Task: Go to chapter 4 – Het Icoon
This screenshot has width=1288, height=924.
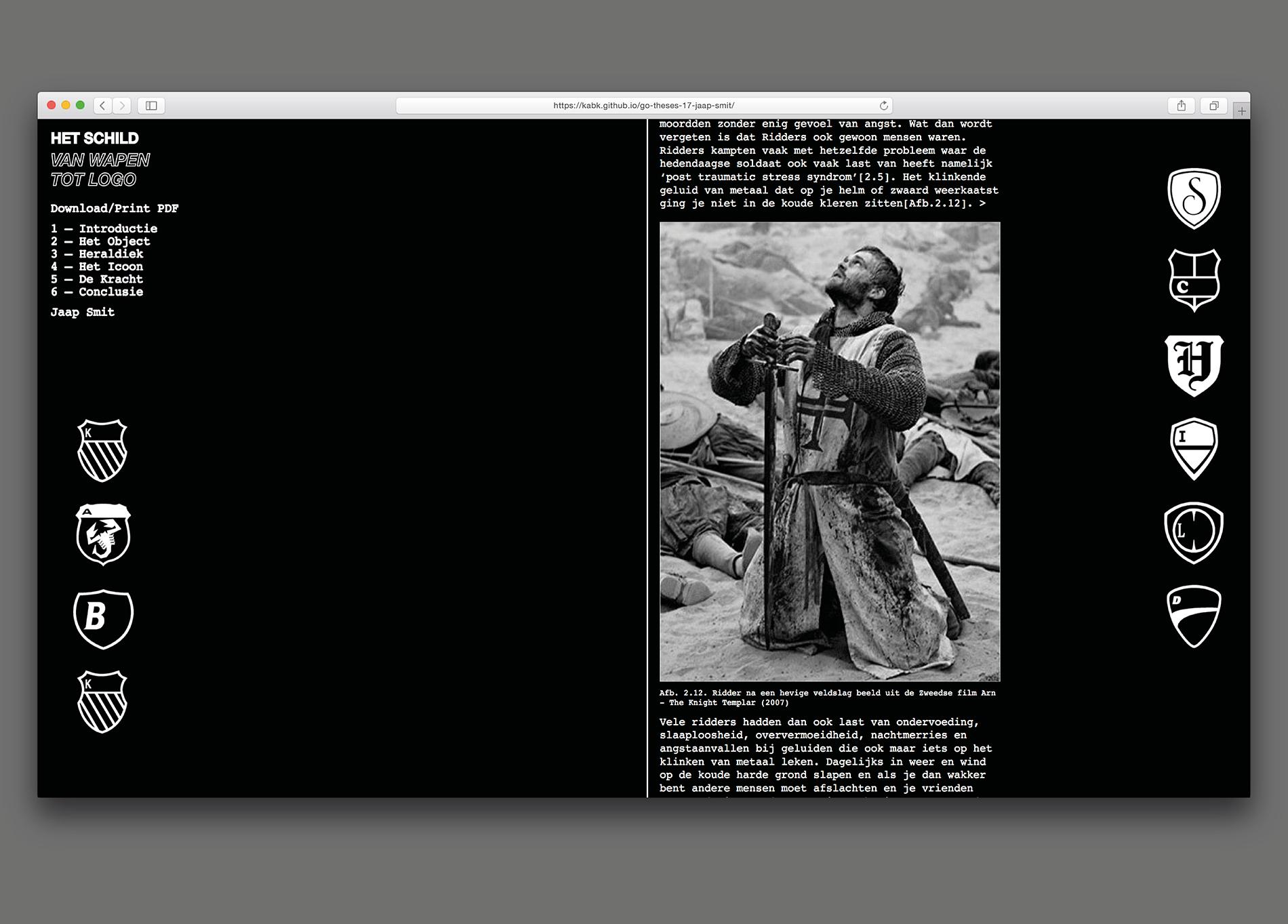Action: [x=97, y=266]
